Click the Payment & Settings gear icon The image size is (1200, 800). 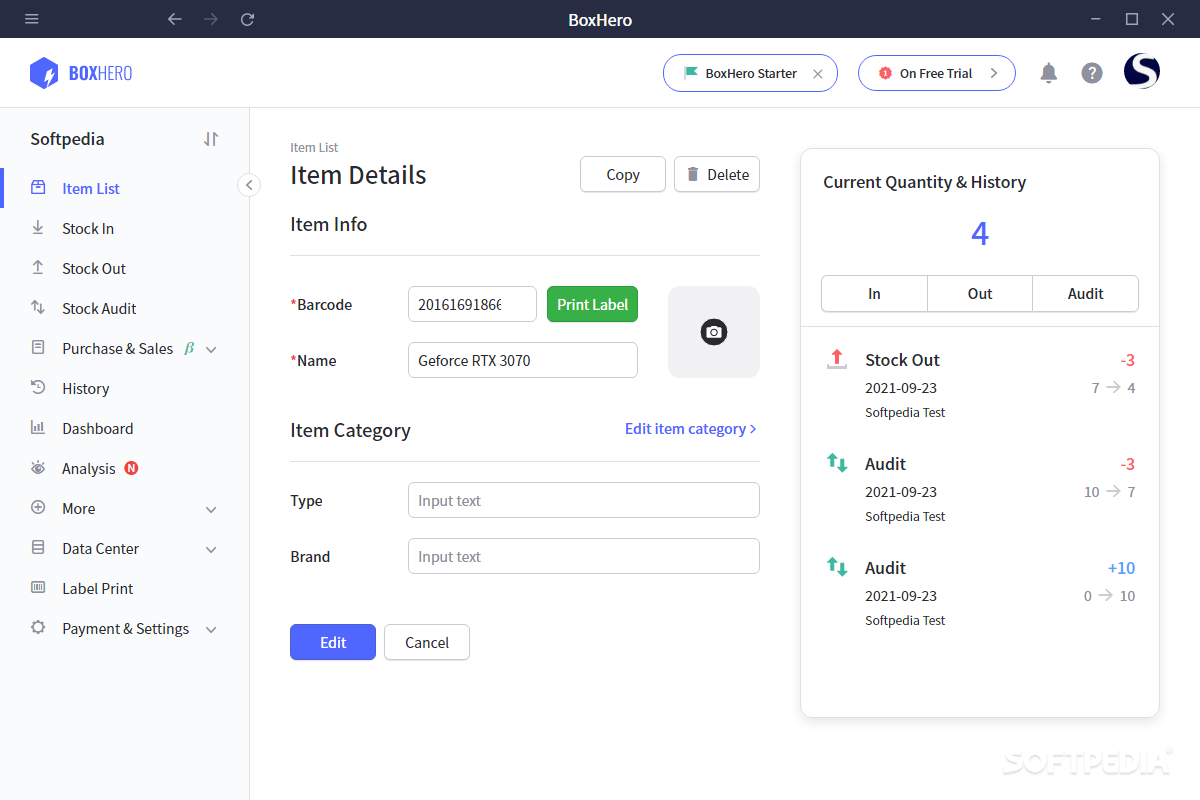point(38,627)
